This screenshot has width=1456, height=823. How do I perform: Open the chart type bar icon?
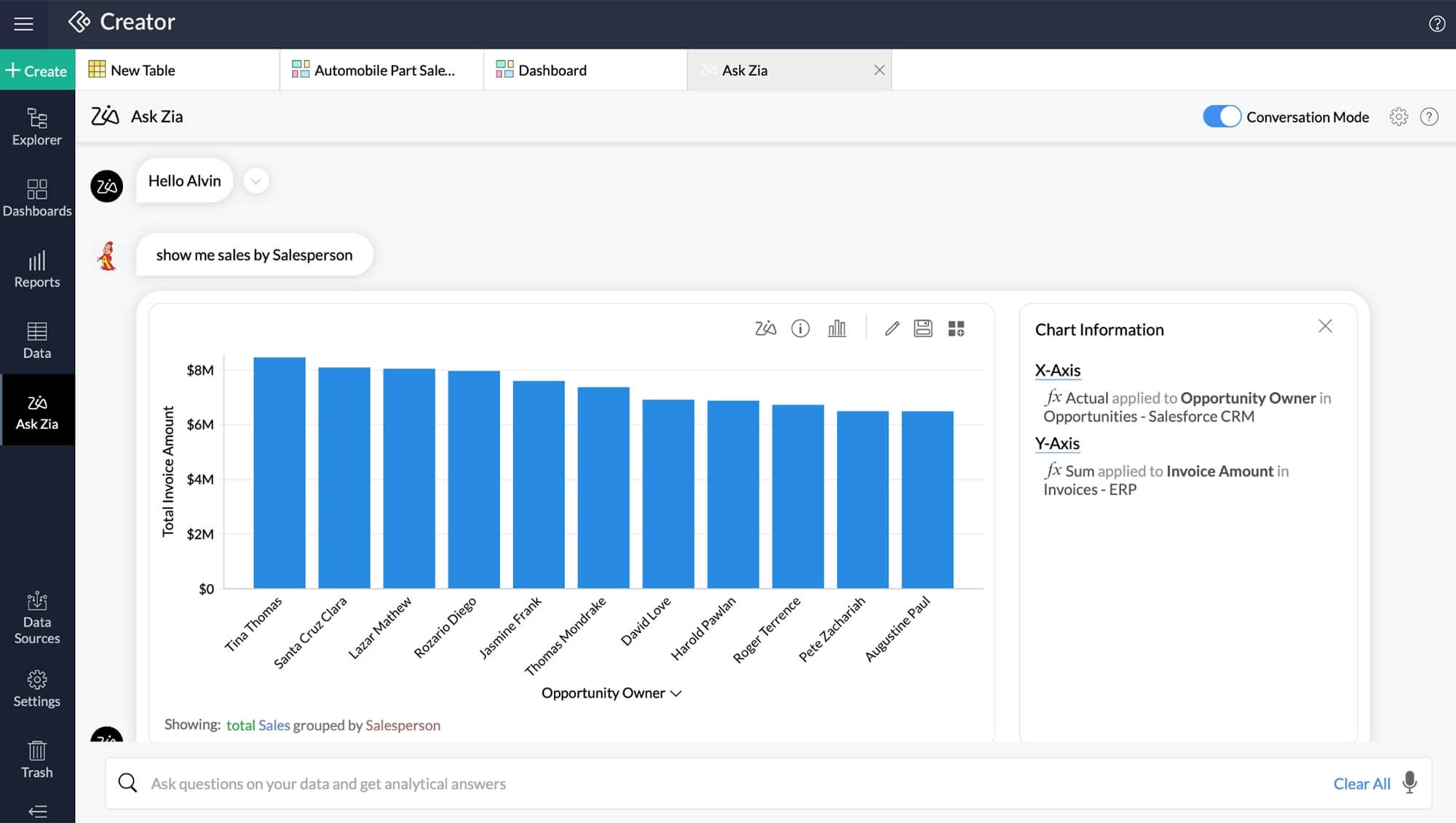point(836,328)
